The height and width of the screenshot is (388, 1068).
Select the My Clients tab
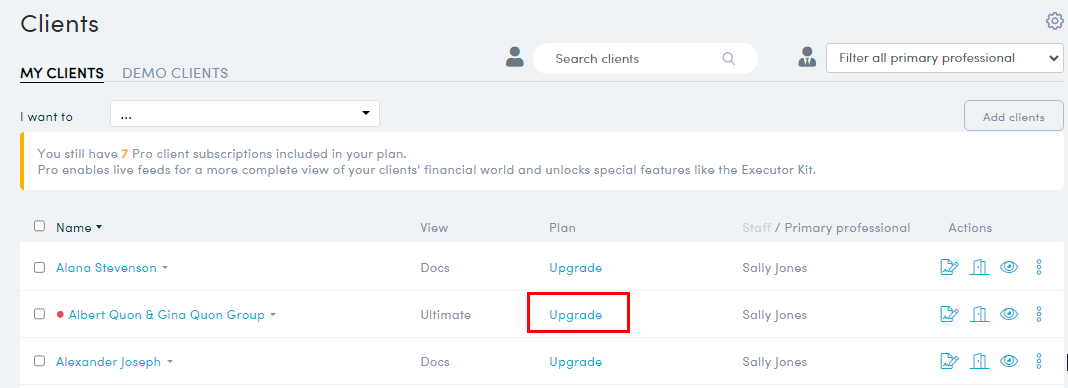tap(62, 73)
